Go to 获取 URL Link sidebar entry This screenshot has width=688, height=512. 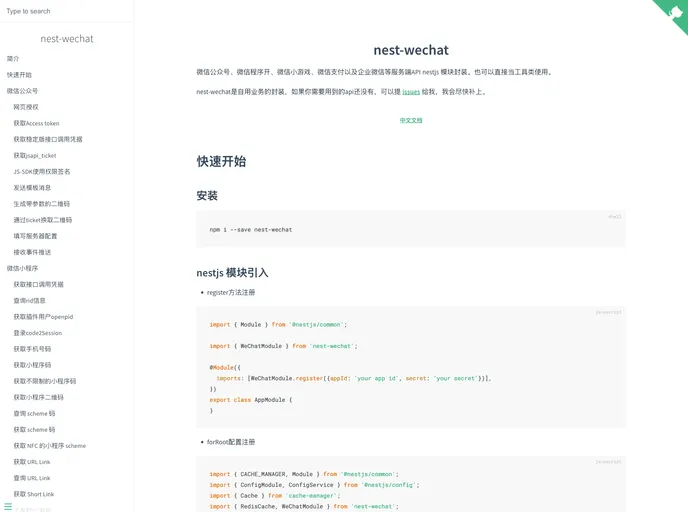[x=32, y=462]
